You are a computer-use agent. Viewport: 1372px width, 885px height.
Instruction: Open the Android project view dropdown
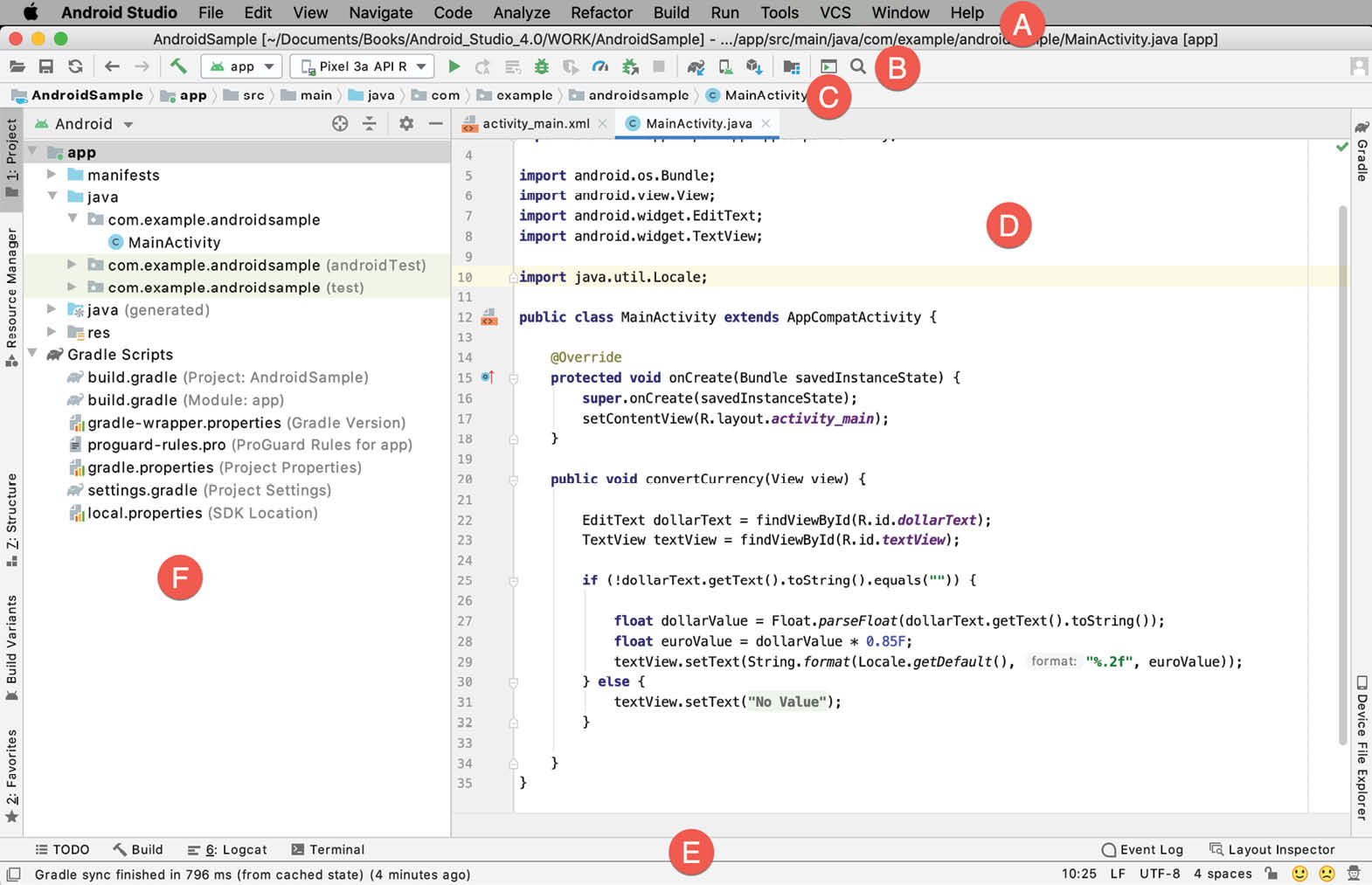[x=84, y=124]
